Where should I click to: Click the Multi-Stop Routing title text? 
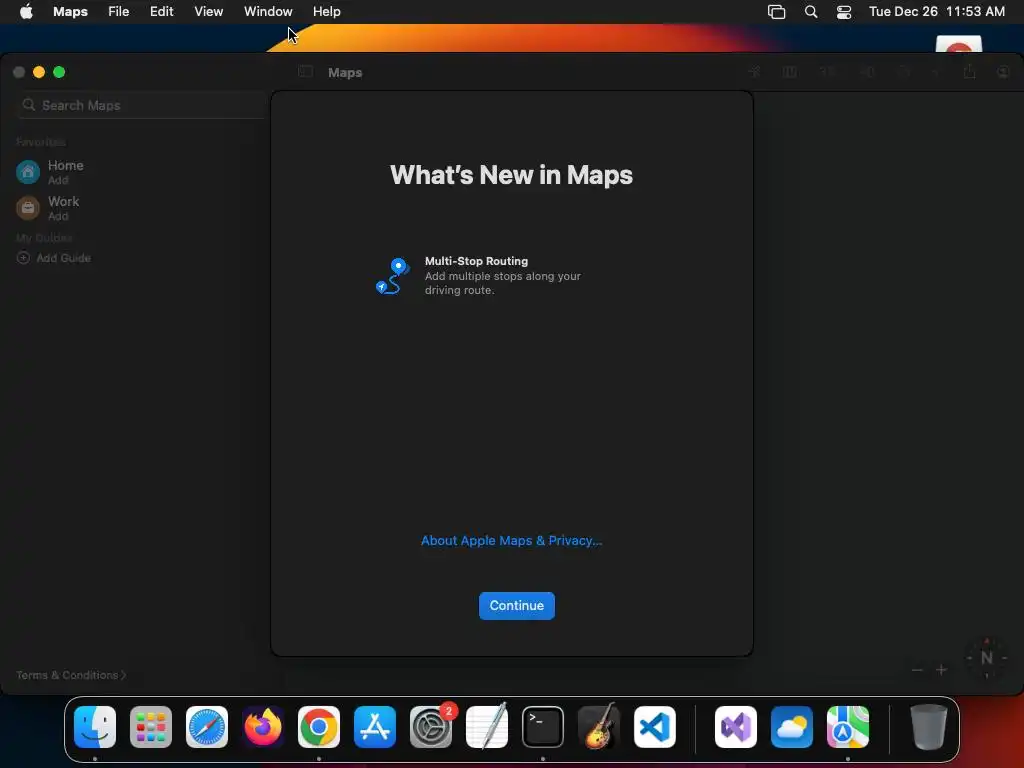476,261
